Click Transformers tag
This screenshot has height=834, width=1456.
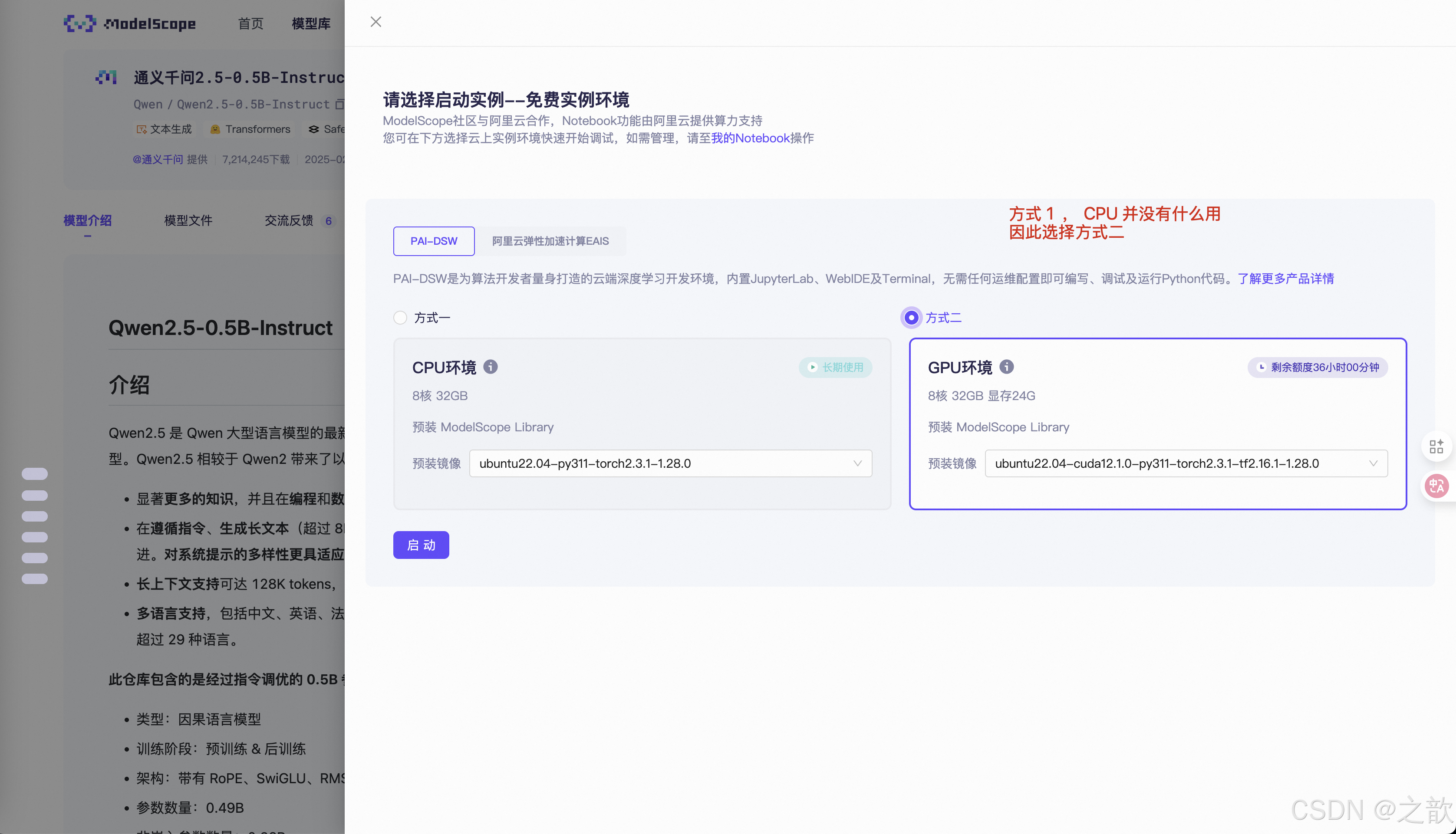coord(250,129)
